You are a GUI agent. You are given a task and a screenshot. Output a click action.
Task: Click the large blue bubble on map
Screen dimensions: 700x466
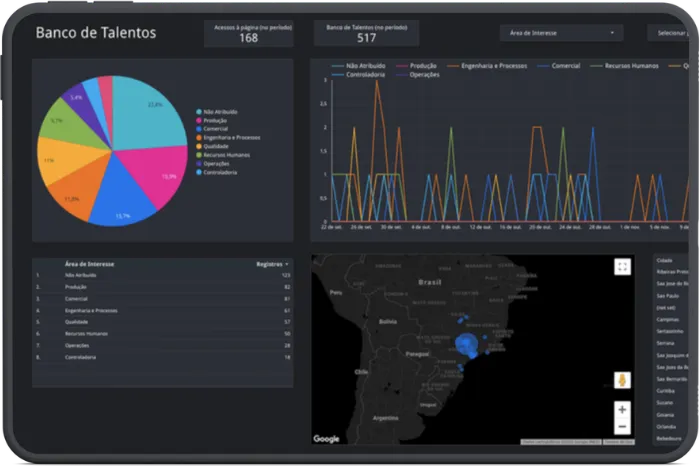pos(467,343)
